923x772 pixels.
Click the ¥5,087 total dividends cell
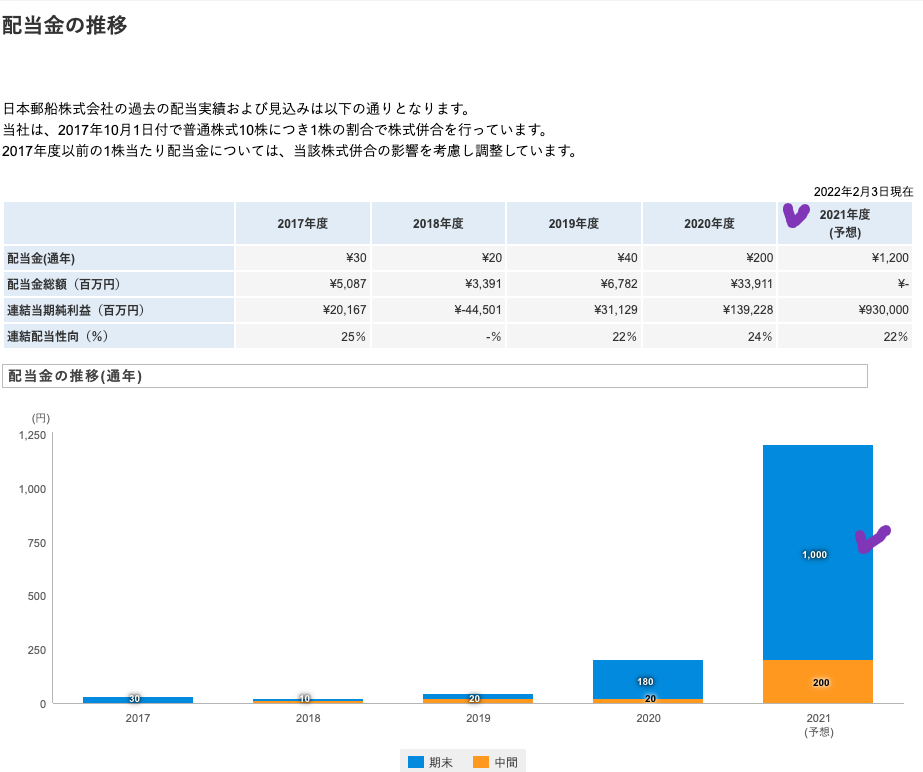coord(303,284)
